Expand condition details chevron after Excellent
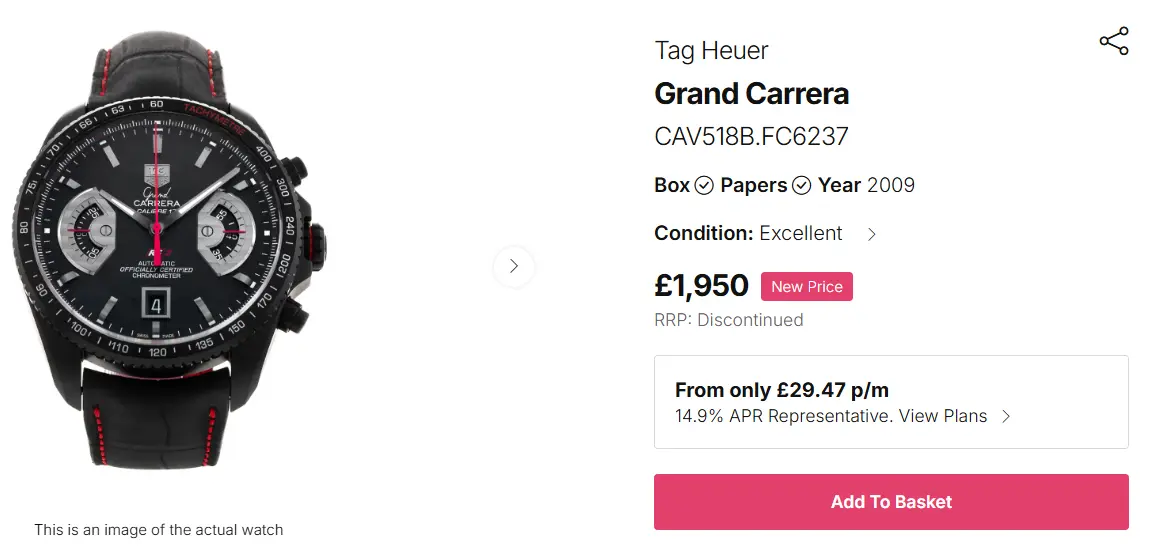This screenshot has height=550, width=1156. coord(871,234)
